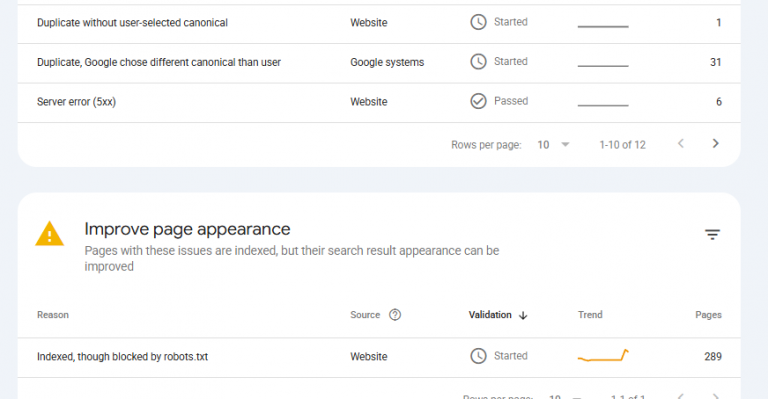
Task: Open rows per page dropdown in lower table
Action: pos(565,396)
